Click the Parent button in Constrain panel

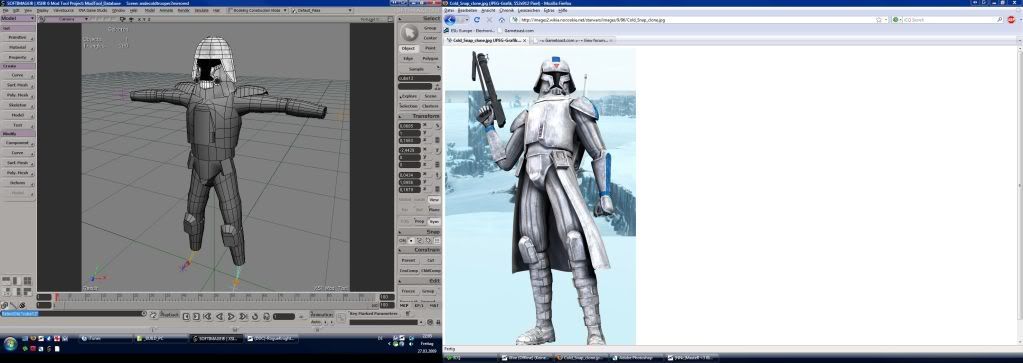(x=408, y=260)
